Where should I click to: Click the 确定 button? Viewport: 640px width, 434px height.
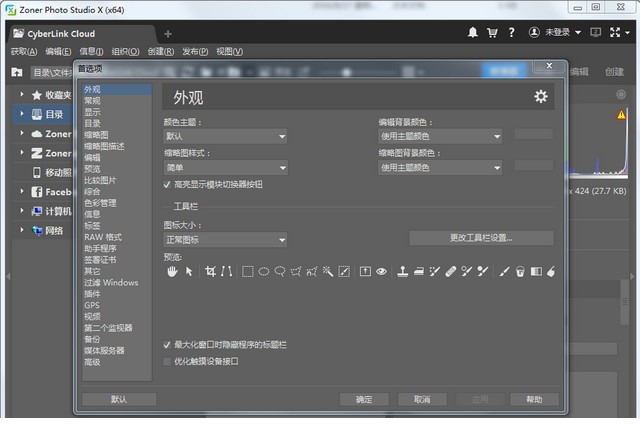[364, 399]
